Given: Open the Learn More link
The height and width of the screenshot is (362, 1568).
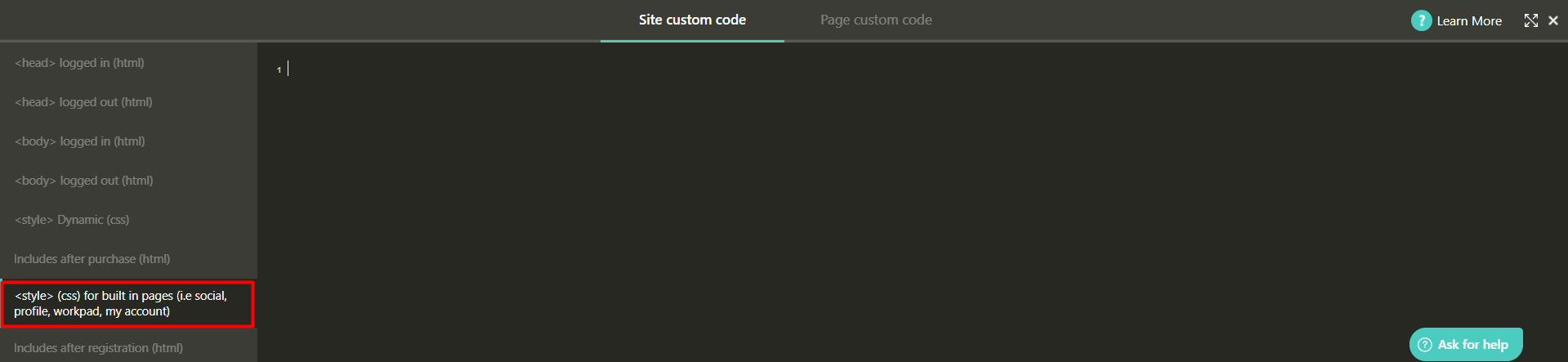Looking at the screenshot, I should click(1469, 21).
